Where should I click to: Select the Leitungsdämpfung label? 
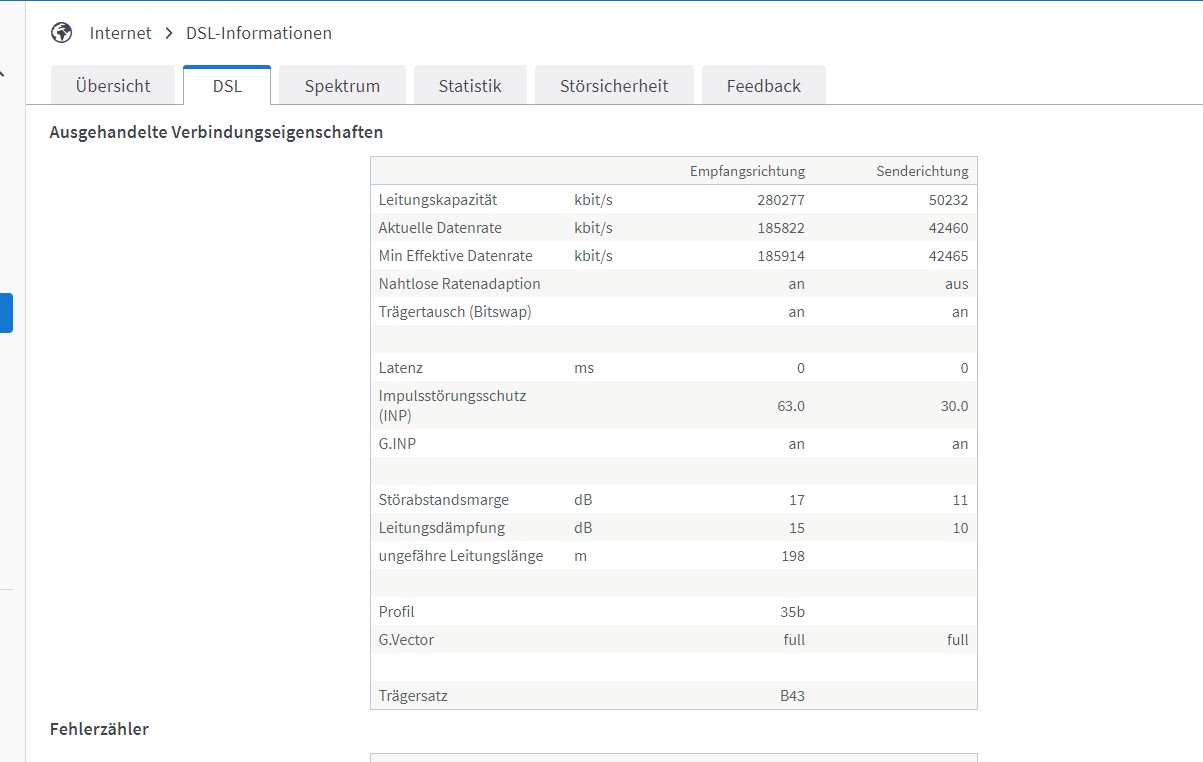click(442, 528)
